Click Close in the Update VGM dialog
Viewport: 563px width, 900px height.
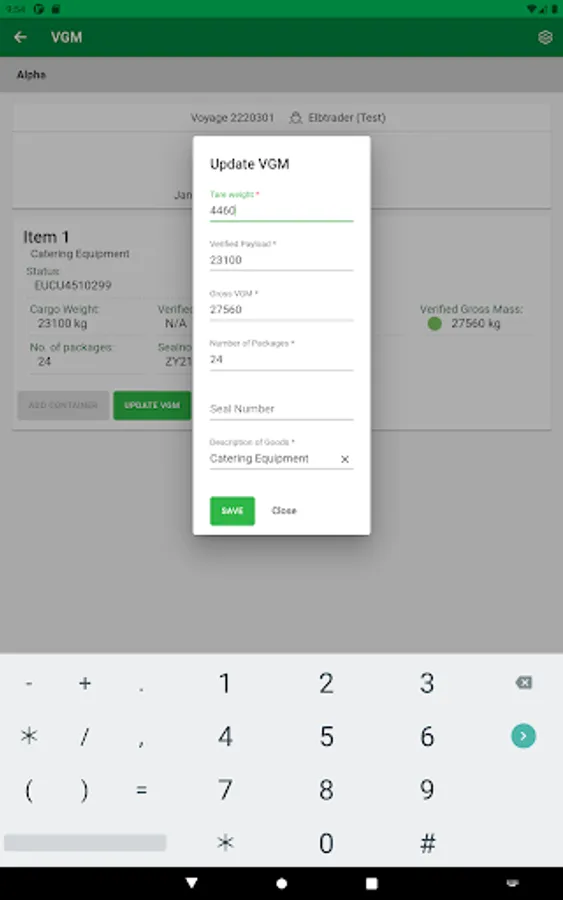coord(284,510)
